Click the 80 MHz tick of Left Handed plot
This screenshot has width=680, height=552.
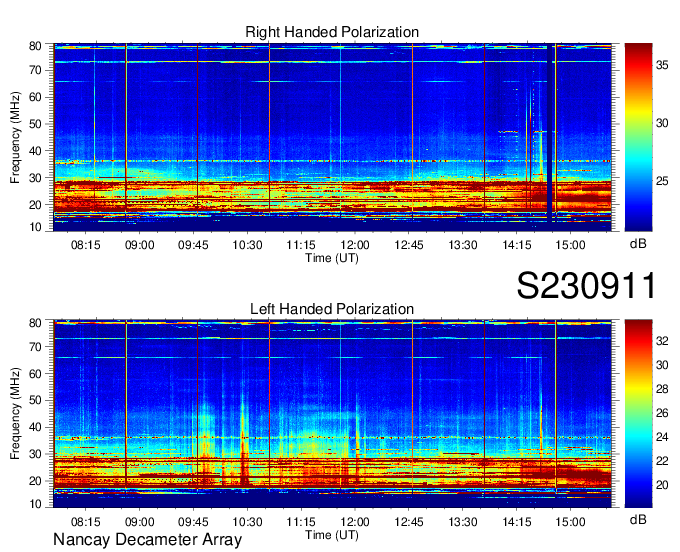point(35,323)
